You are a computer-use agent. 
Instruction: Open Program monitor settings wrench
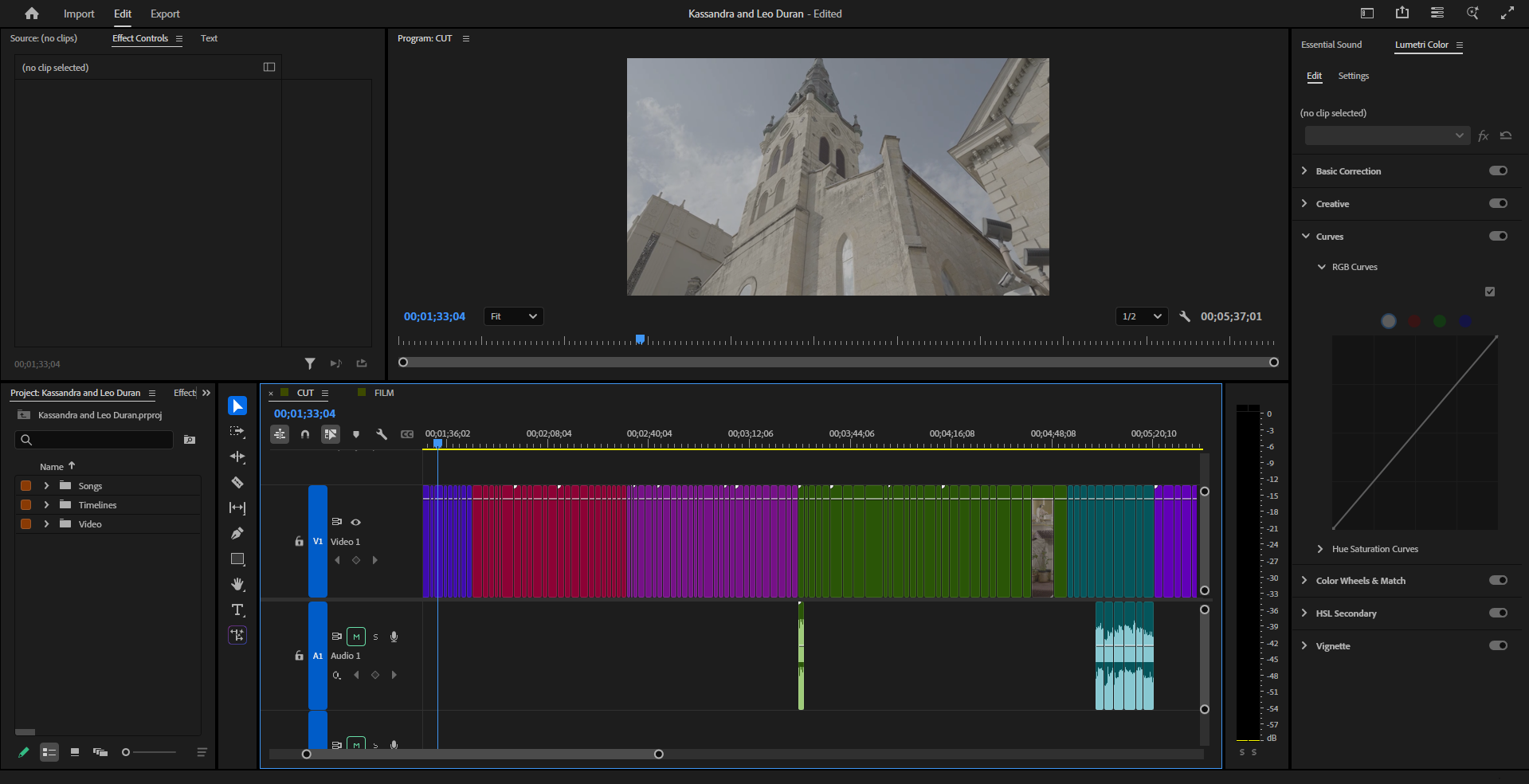1185,316
